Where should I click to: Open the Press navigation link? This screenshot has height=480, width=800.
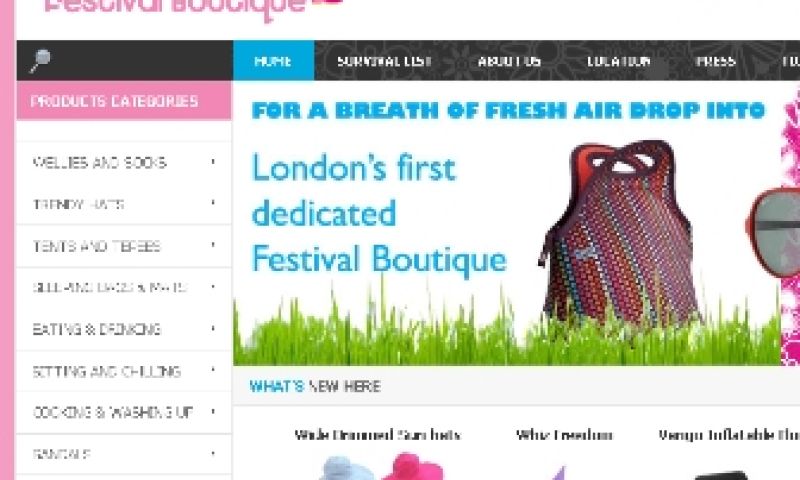pos(715,61)
